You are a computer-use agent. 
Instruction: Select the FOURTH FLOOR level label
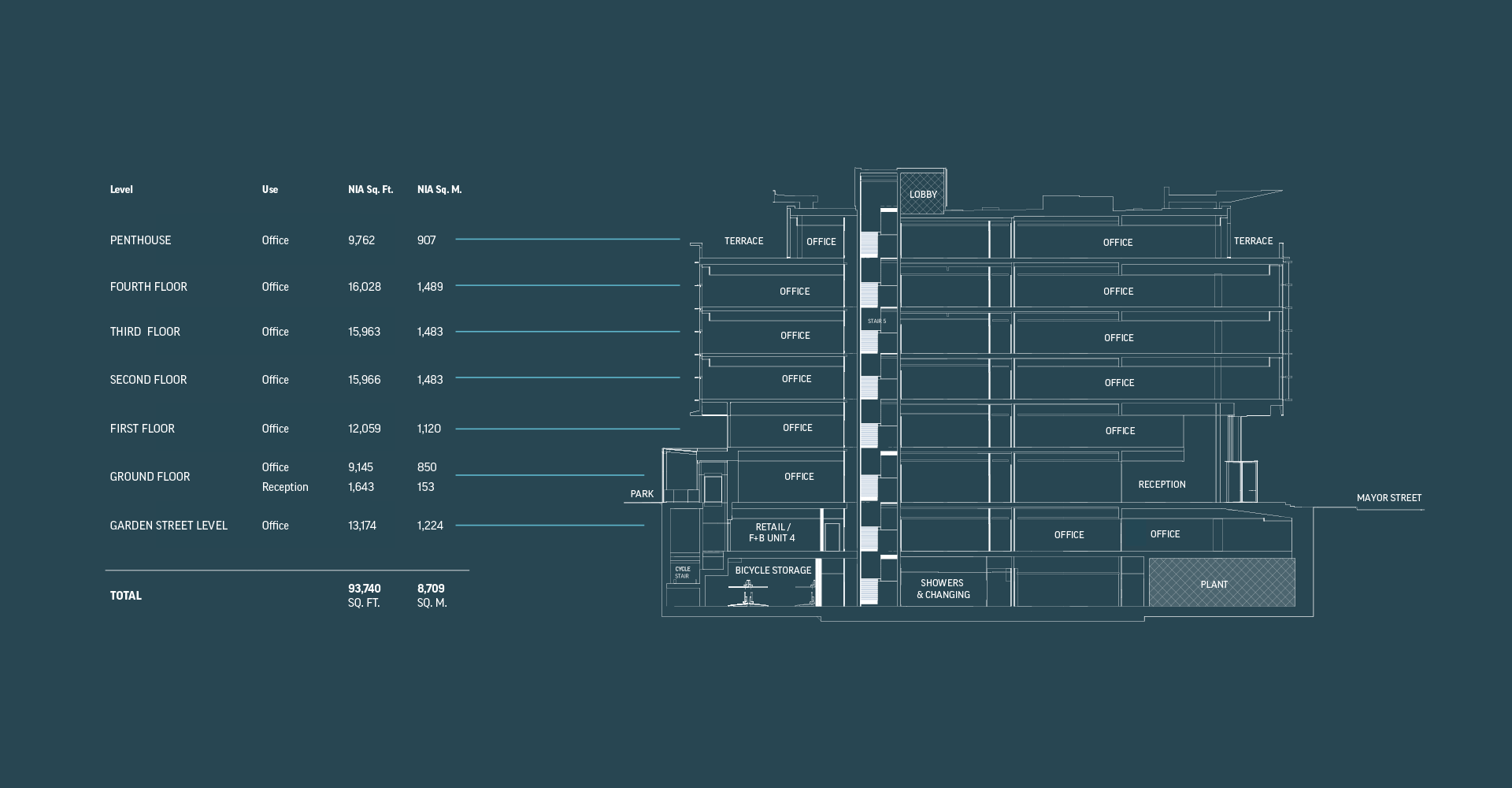pyautogui.click(x=148, y=287)
